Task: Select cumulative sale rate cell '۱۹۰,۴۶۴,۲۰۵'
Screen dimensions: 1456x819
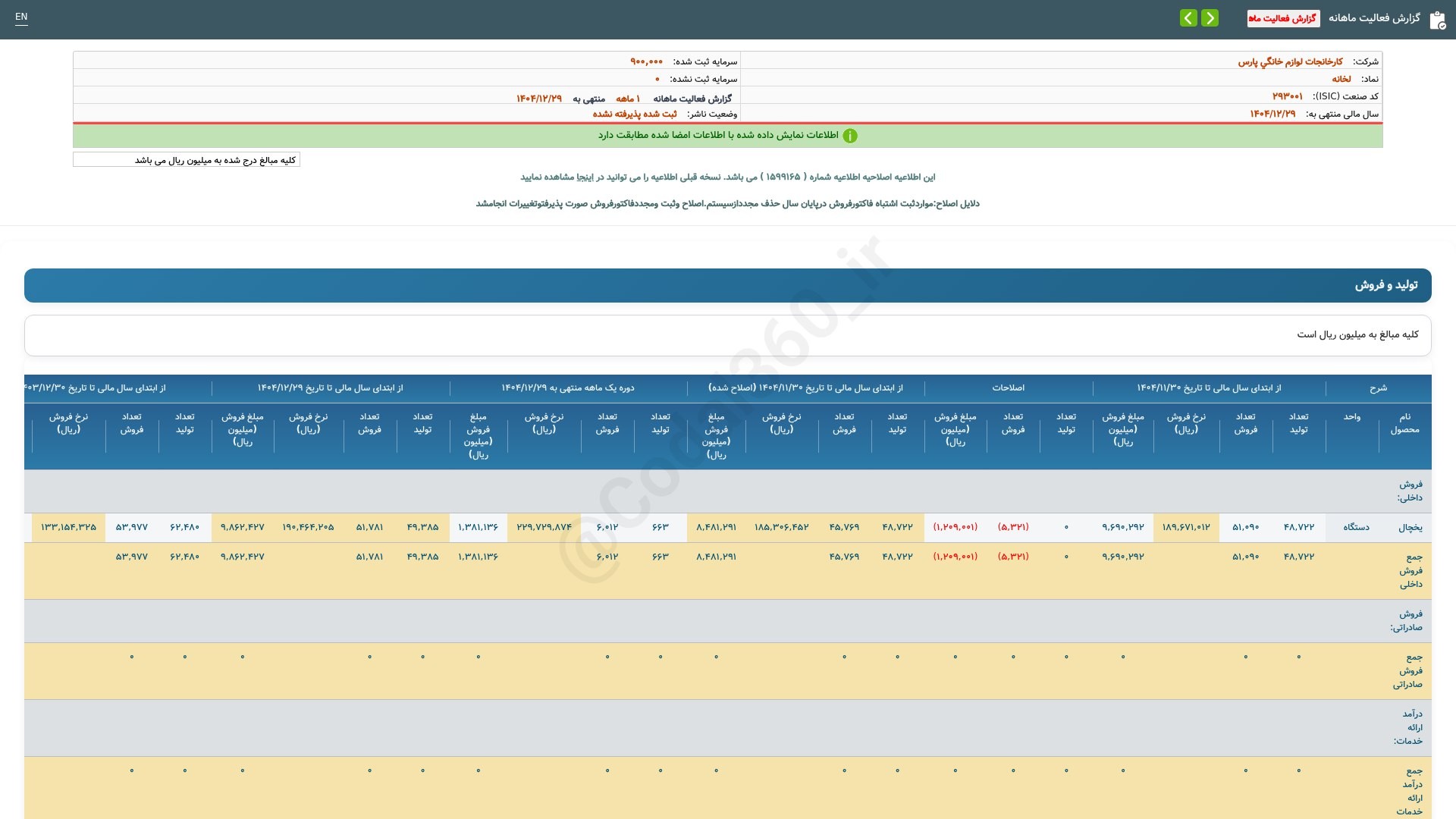Action: coord(308,527)
